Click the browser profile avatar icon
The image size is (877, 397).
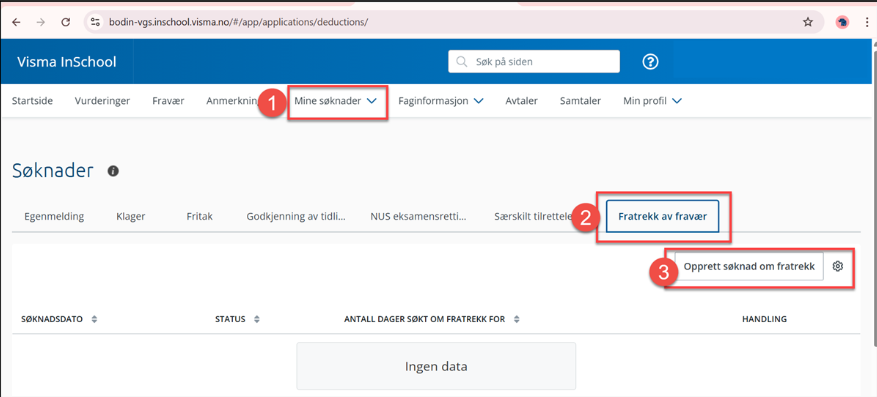point(842,22)
